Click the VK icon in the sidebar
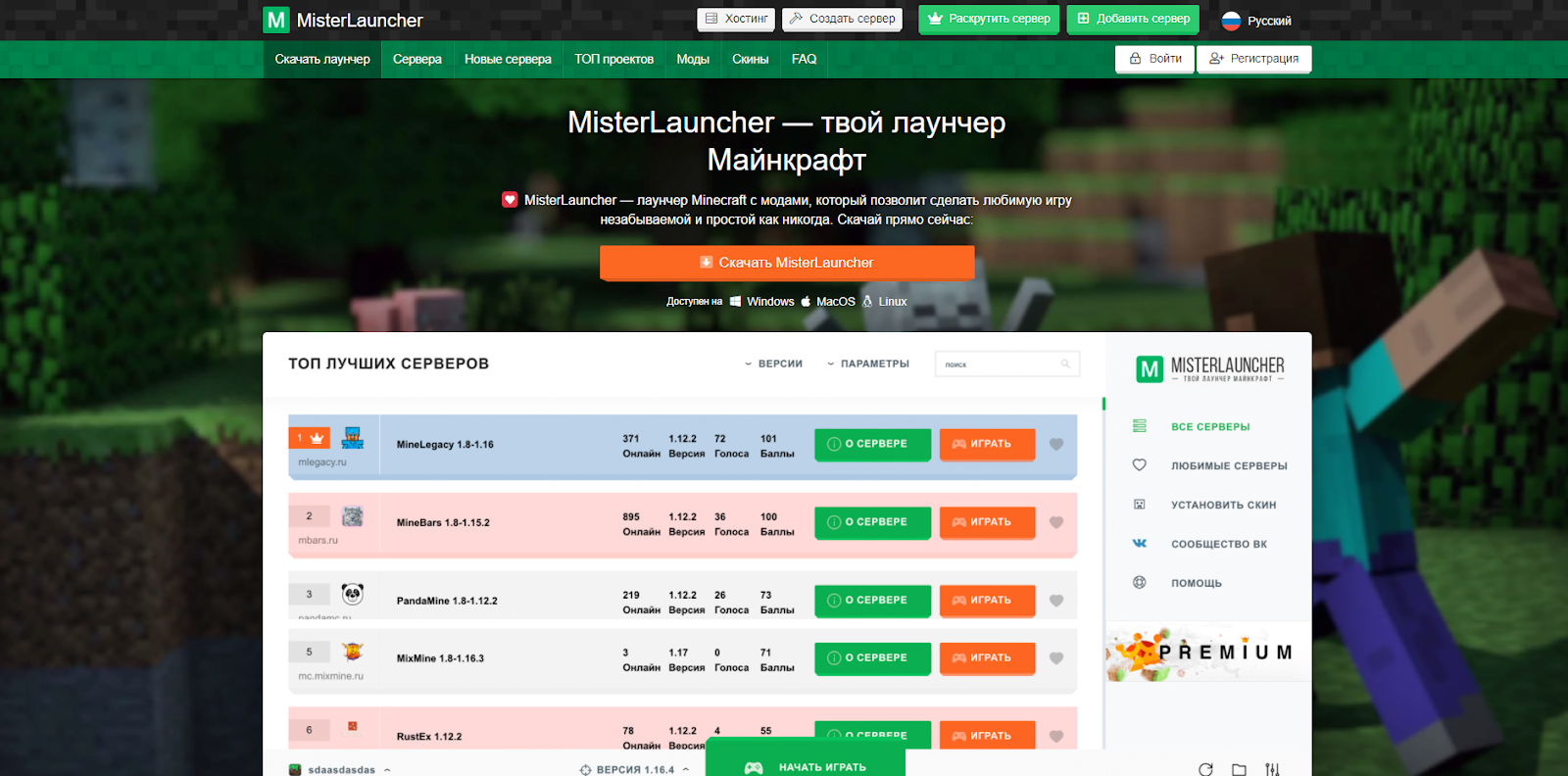 pos(1139,543)
